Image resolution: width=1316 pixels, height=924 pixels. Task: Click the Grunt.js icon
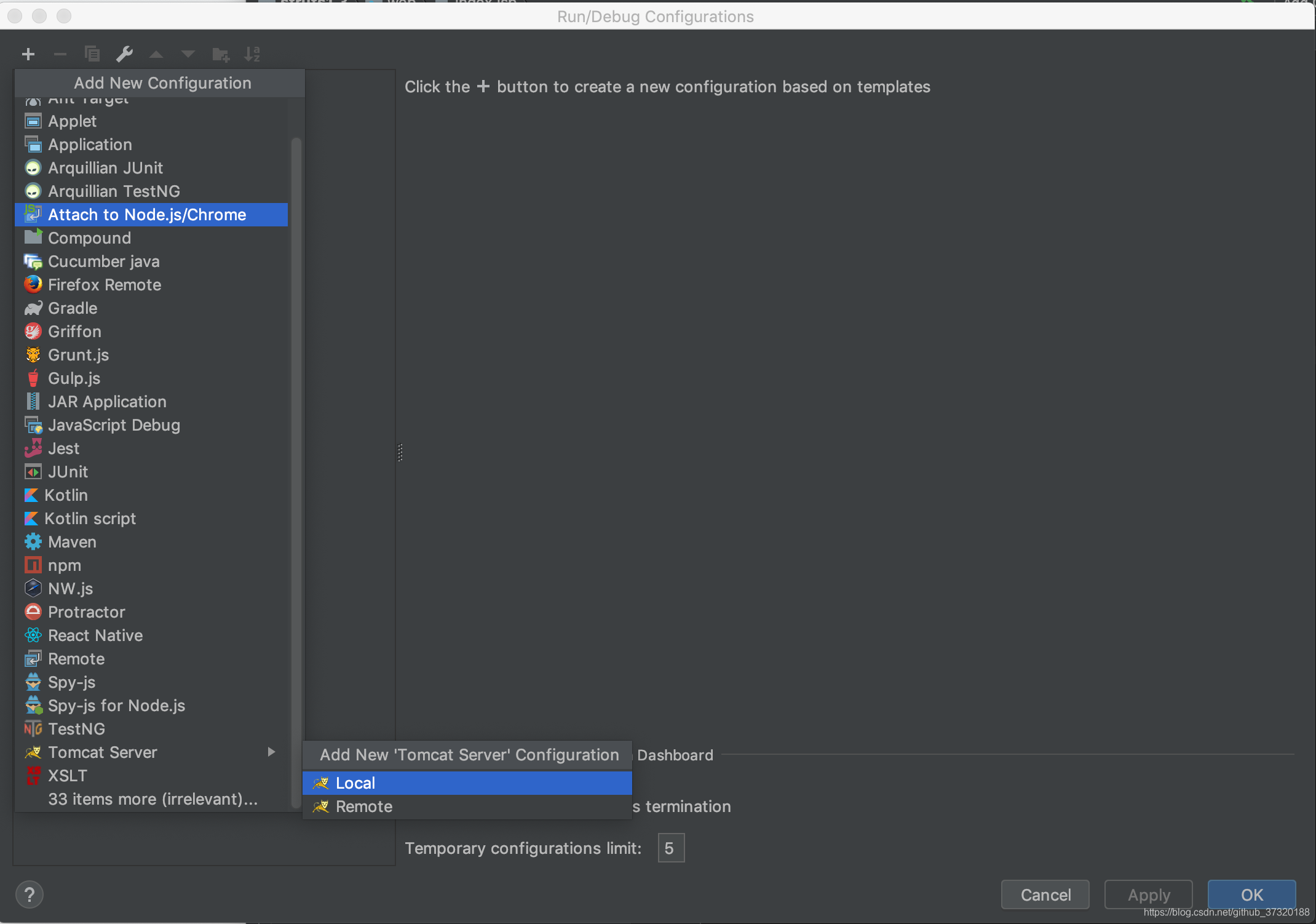click(x=33, y=355)
